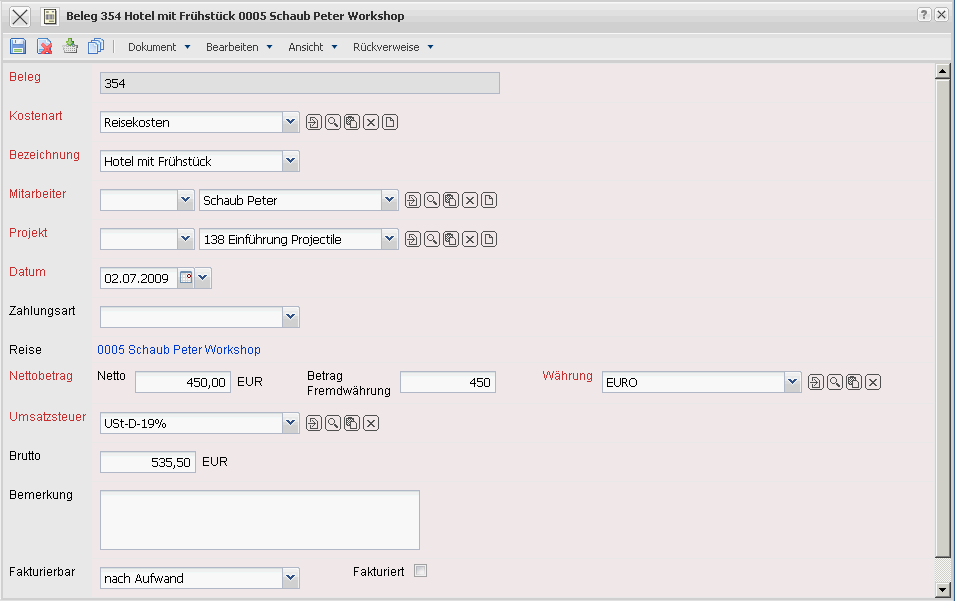The width and height of the screenshot is (955, 601).
Task: Search for an Umsatzsteuer with the magnifier
Action: coord(333,423)
